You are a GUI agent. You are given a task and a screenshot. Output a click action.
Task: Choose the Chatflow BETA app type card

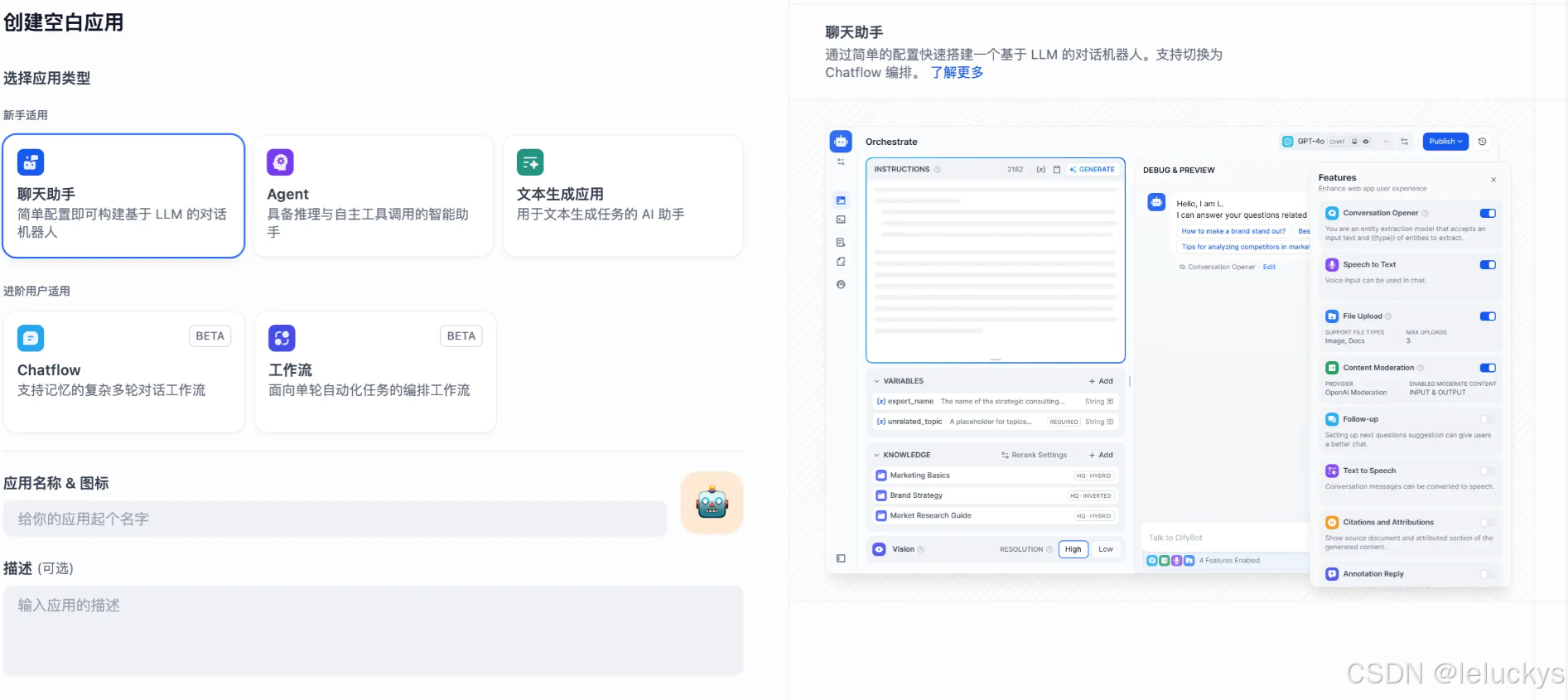click(x=123, y=372)
